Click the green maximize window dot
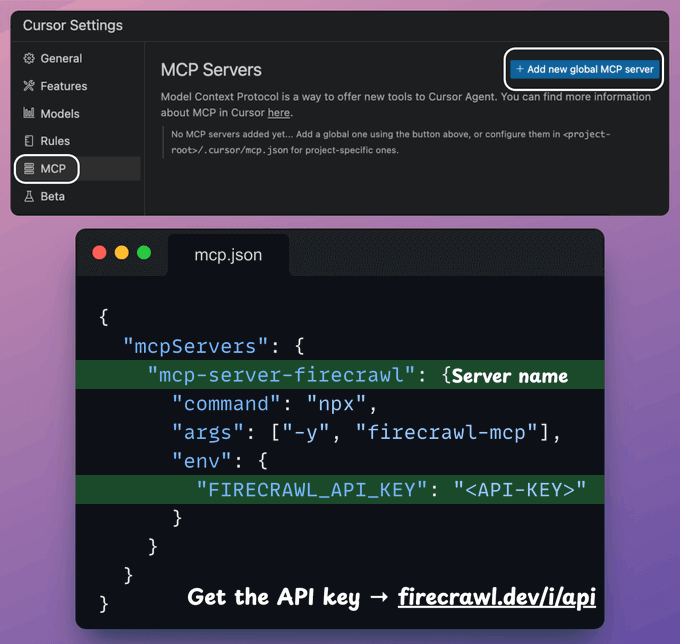 click(144, 253)
